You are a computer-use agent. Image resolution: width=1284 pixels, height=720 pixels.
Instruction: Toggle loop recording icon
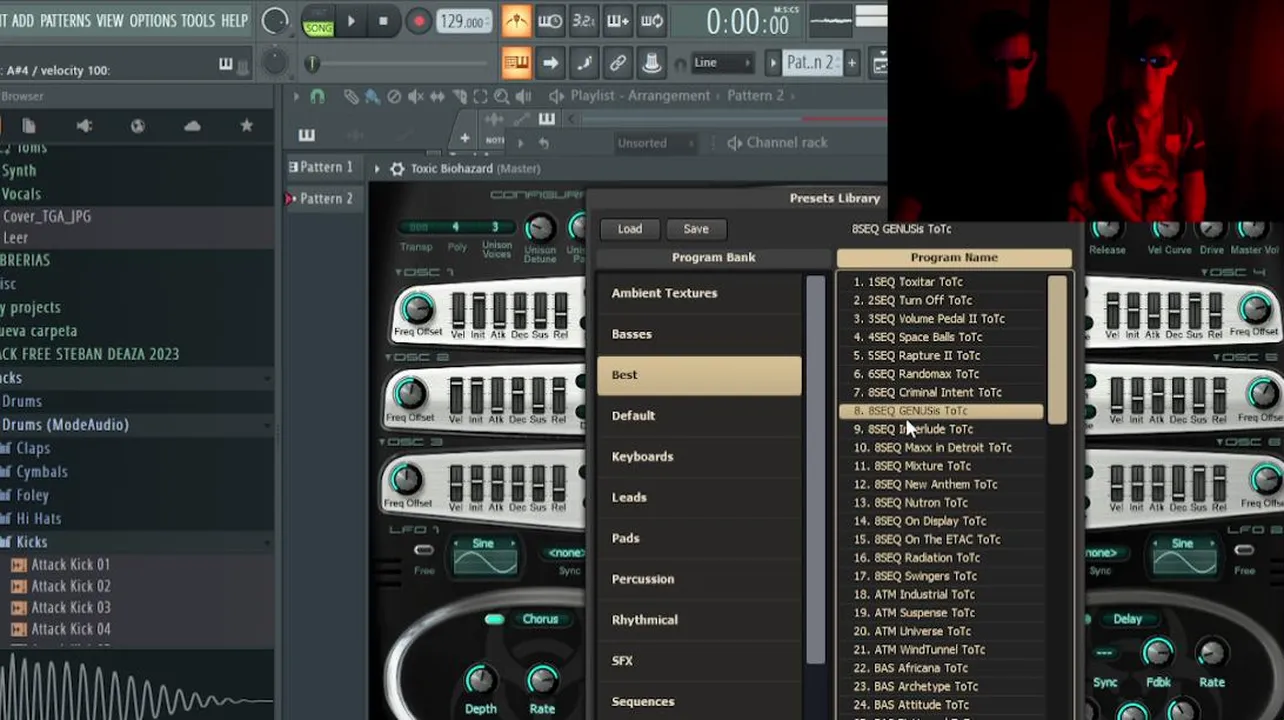pos(652,21)
